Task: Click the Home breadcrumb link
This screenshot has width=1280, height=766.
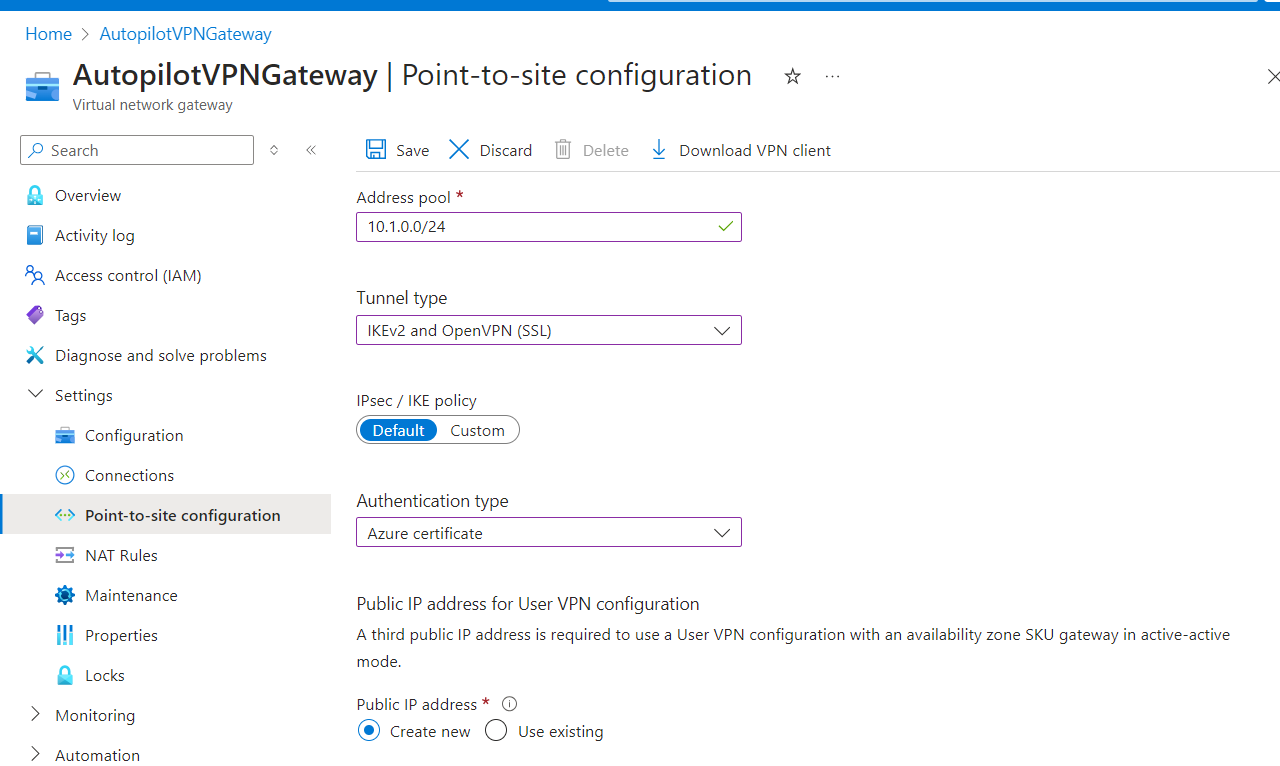Action: [48, 34]
